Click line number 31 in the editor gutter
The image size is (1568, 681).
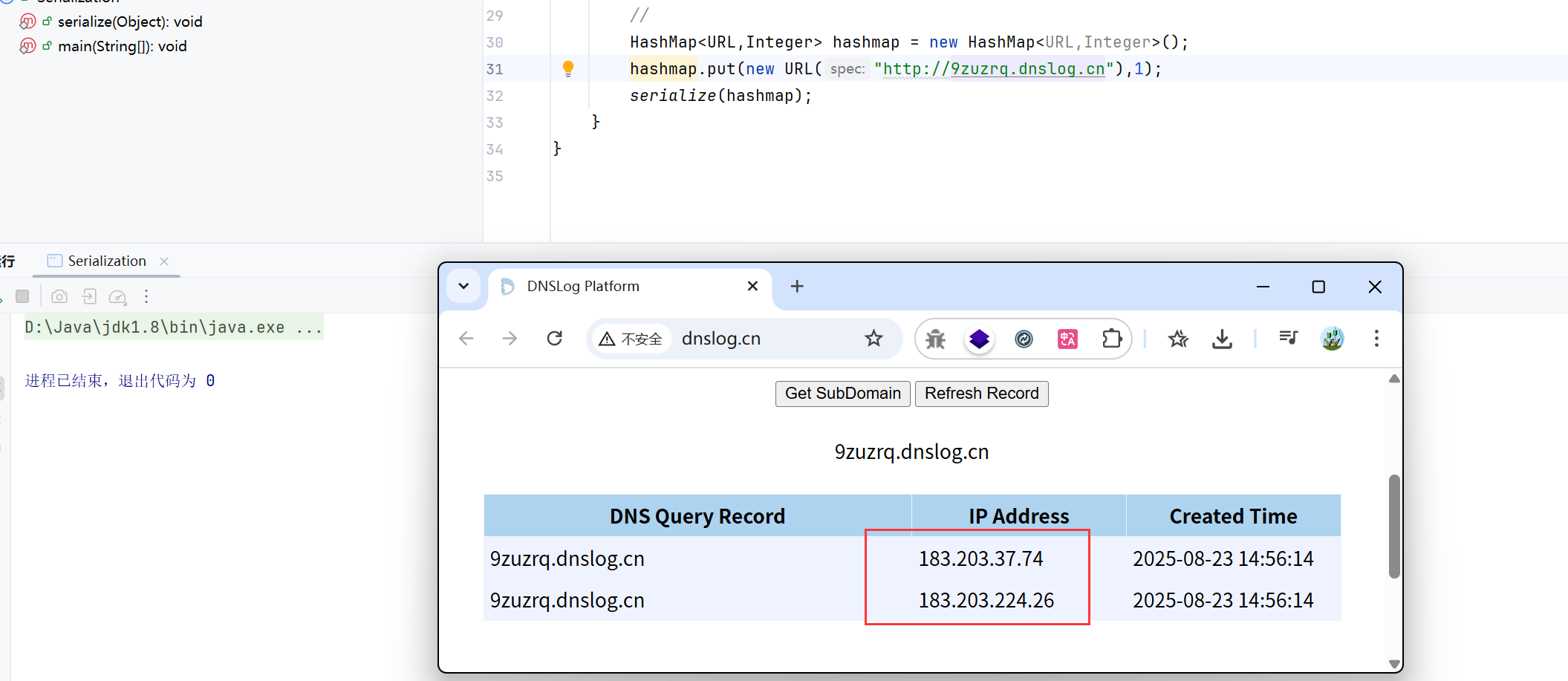495,69
